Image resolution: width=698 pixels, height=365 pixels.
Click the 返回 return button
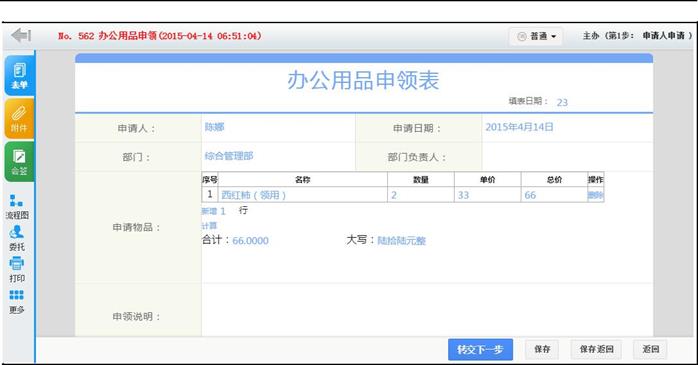(650, 349)
